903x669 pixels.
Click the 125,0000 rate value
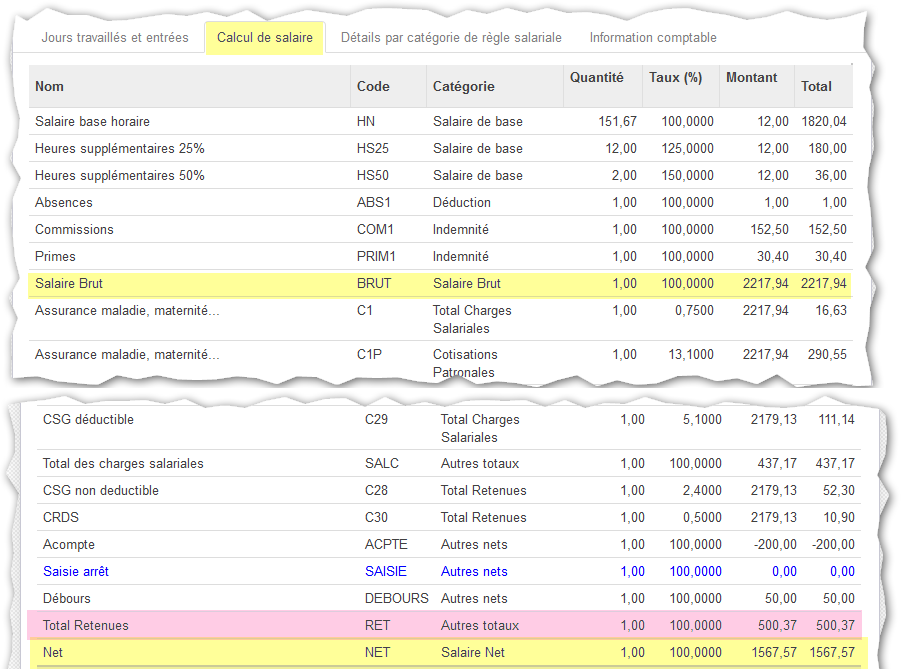[688, 149]
